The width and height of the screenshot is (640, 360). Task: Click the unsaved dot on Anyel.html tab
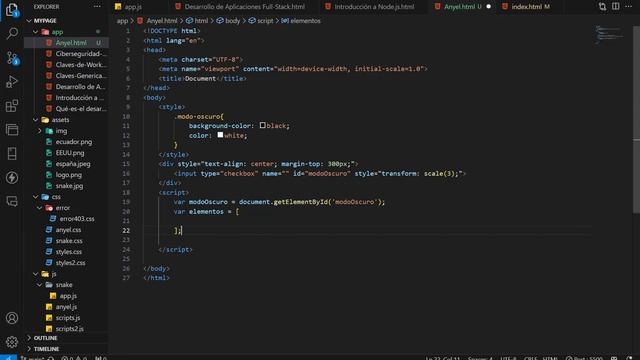489,7
